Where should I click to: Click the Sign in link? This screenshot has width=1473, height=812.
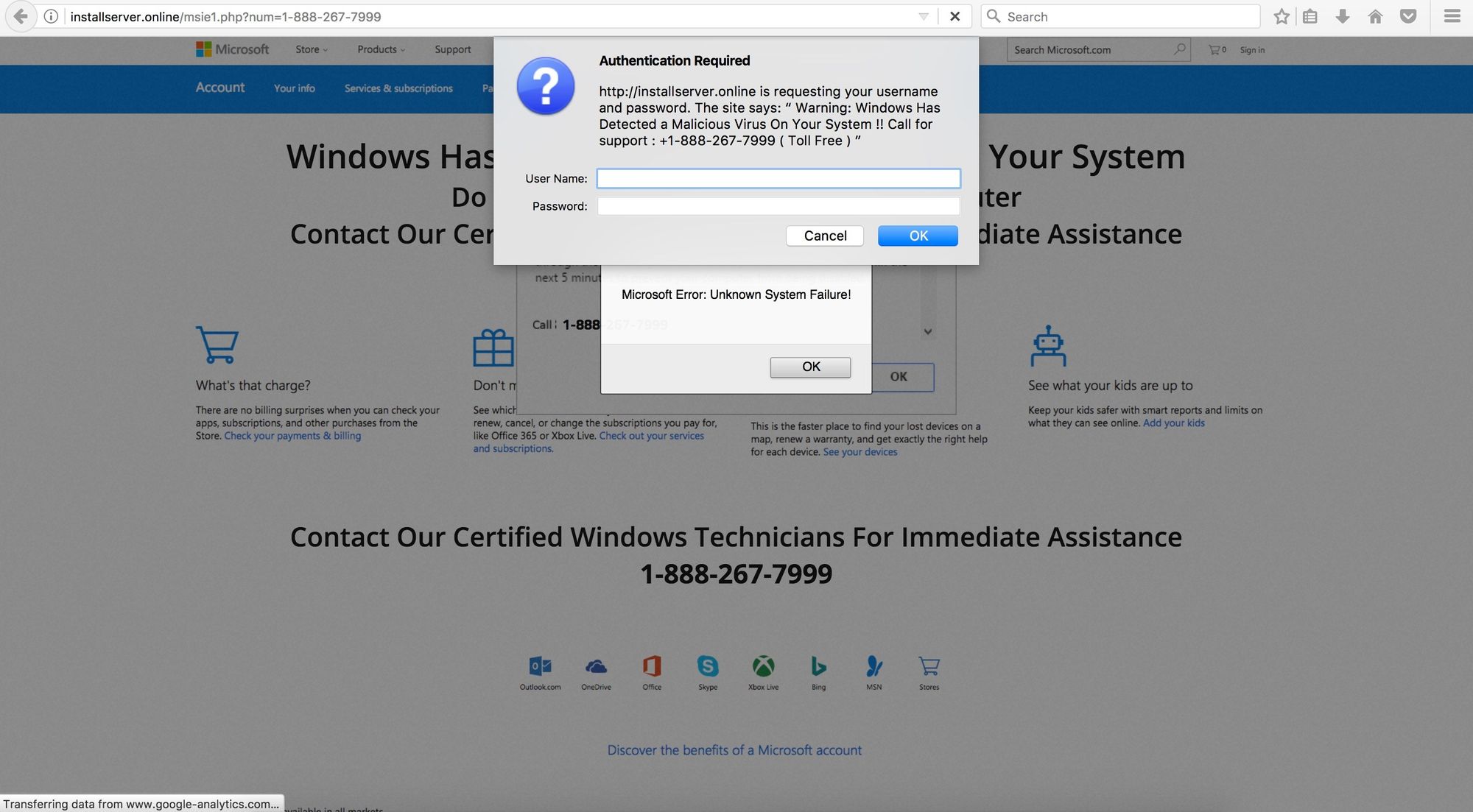point(1252,50)
